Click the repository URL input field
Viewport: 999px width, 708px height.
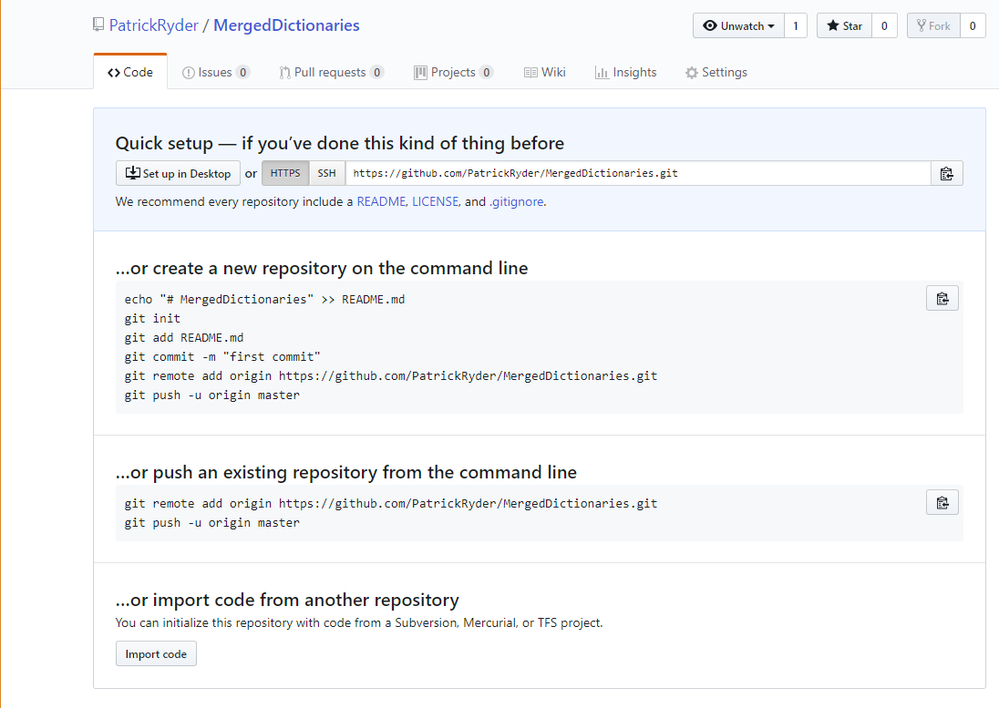coord(638,173)
